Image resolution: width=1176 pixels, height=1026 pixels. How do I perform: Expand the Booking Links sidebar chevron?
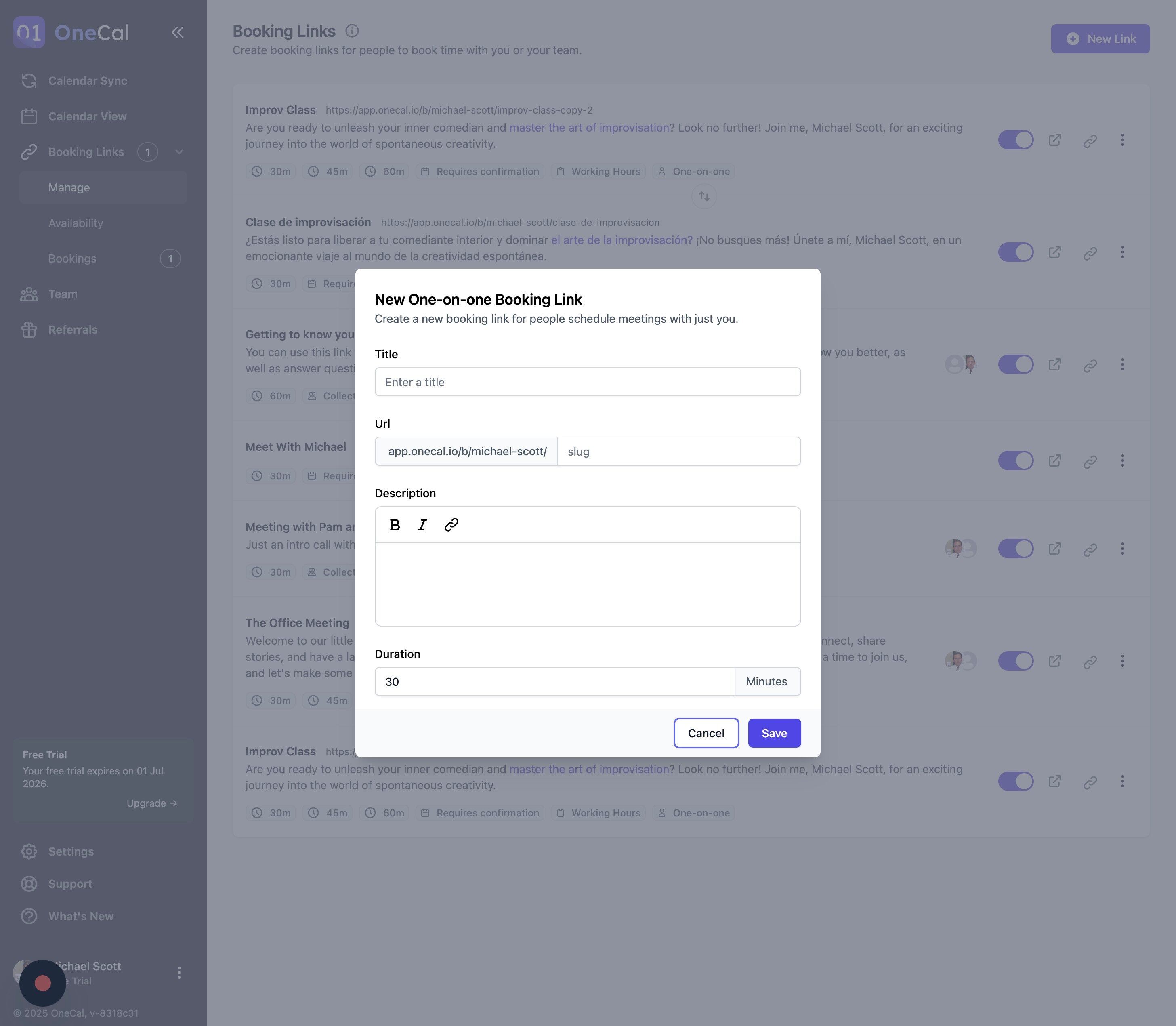pos(179,152)
